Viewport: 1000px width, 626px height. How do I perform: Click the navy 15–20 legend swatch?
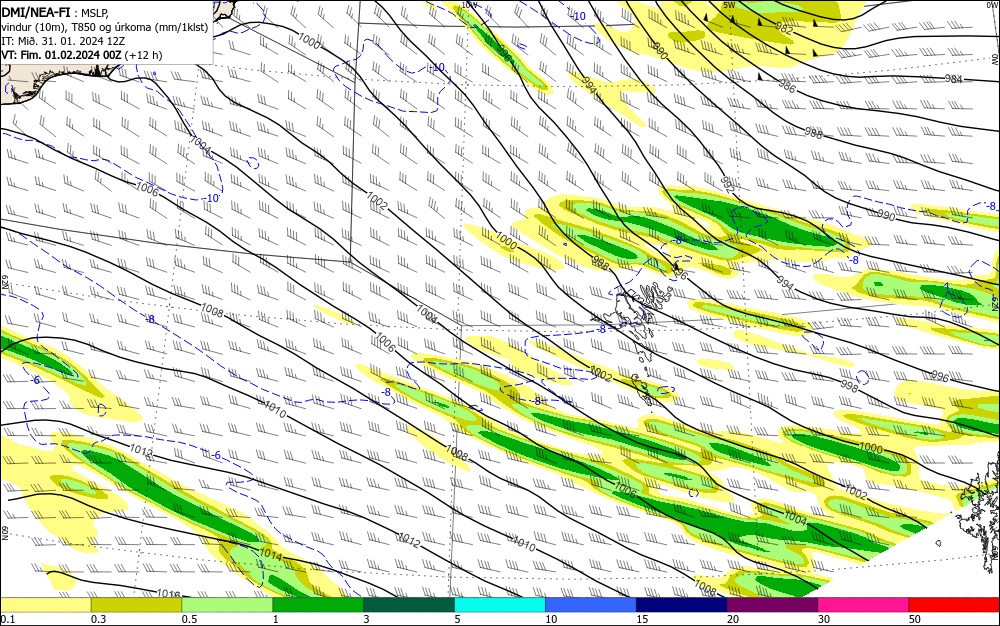(x=682, y=605)
